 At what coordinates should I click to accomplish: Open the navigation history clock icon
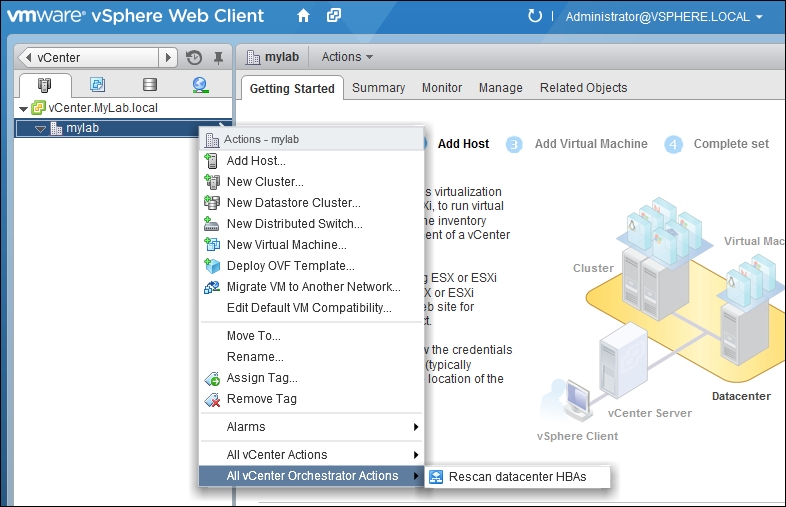click(194, 58)
